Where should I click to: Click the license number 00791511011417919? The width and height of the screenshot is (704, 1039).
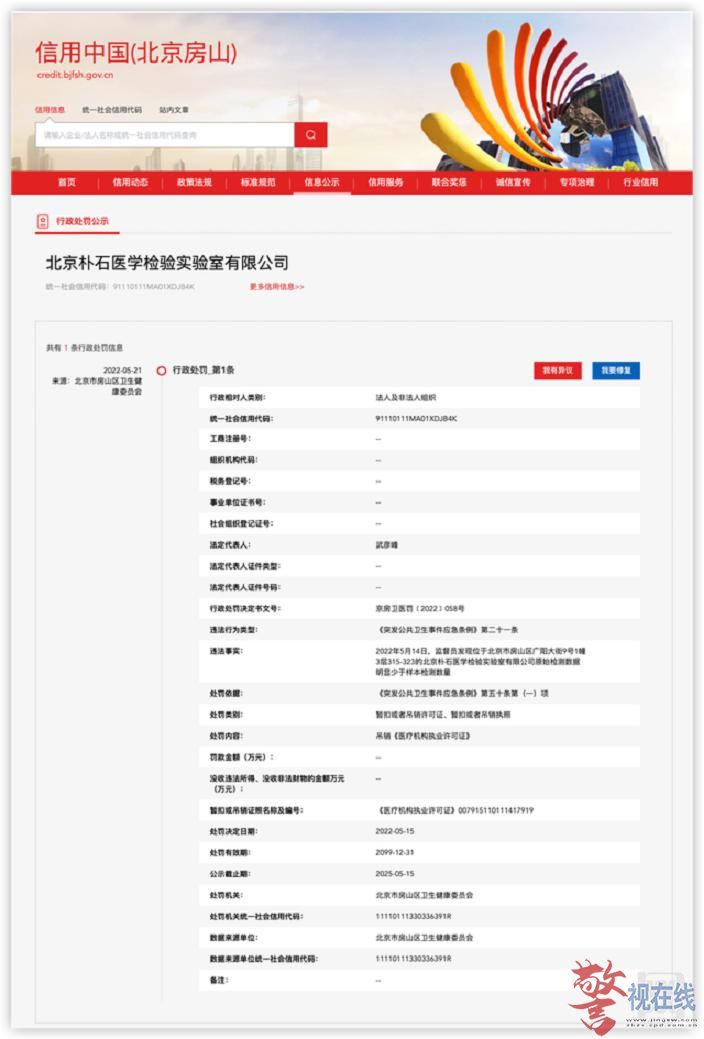click(496, 810)
